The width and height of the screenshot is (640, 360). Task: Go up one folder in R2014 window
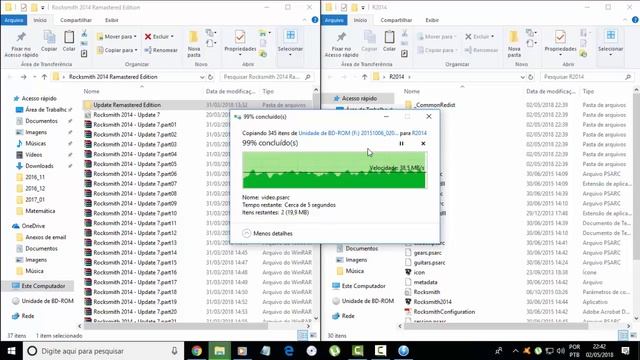[x=364, y=77]
